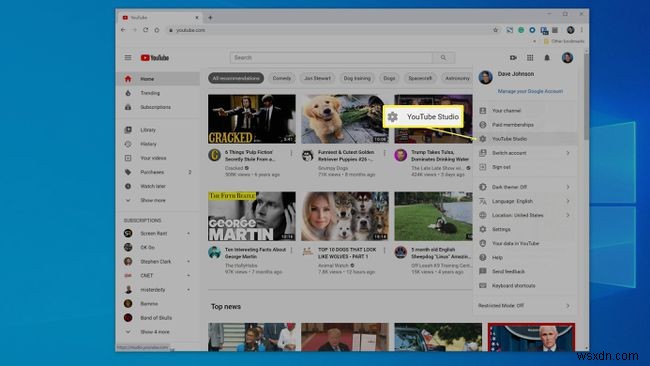
Task: Close the YouTube browser tab
Action: tap(197, 17)
